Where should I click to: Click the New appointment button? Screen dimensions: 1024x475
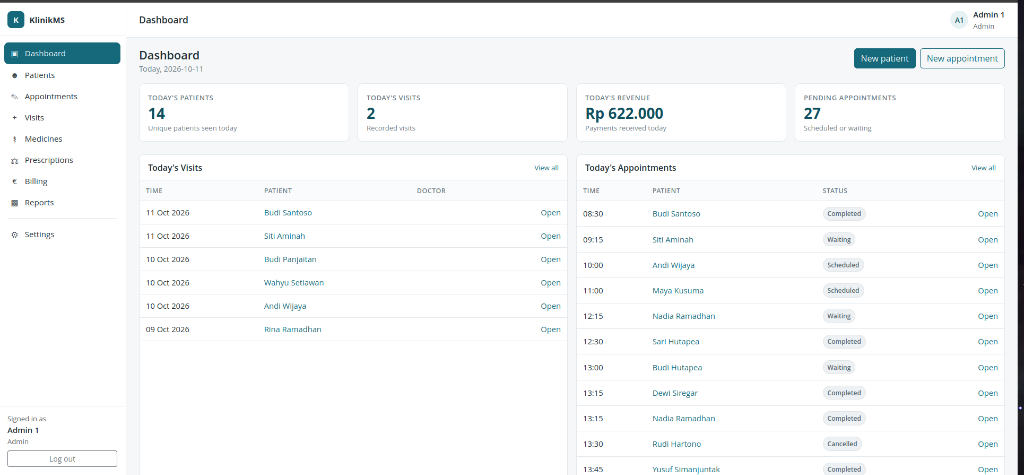pos(962,58)
